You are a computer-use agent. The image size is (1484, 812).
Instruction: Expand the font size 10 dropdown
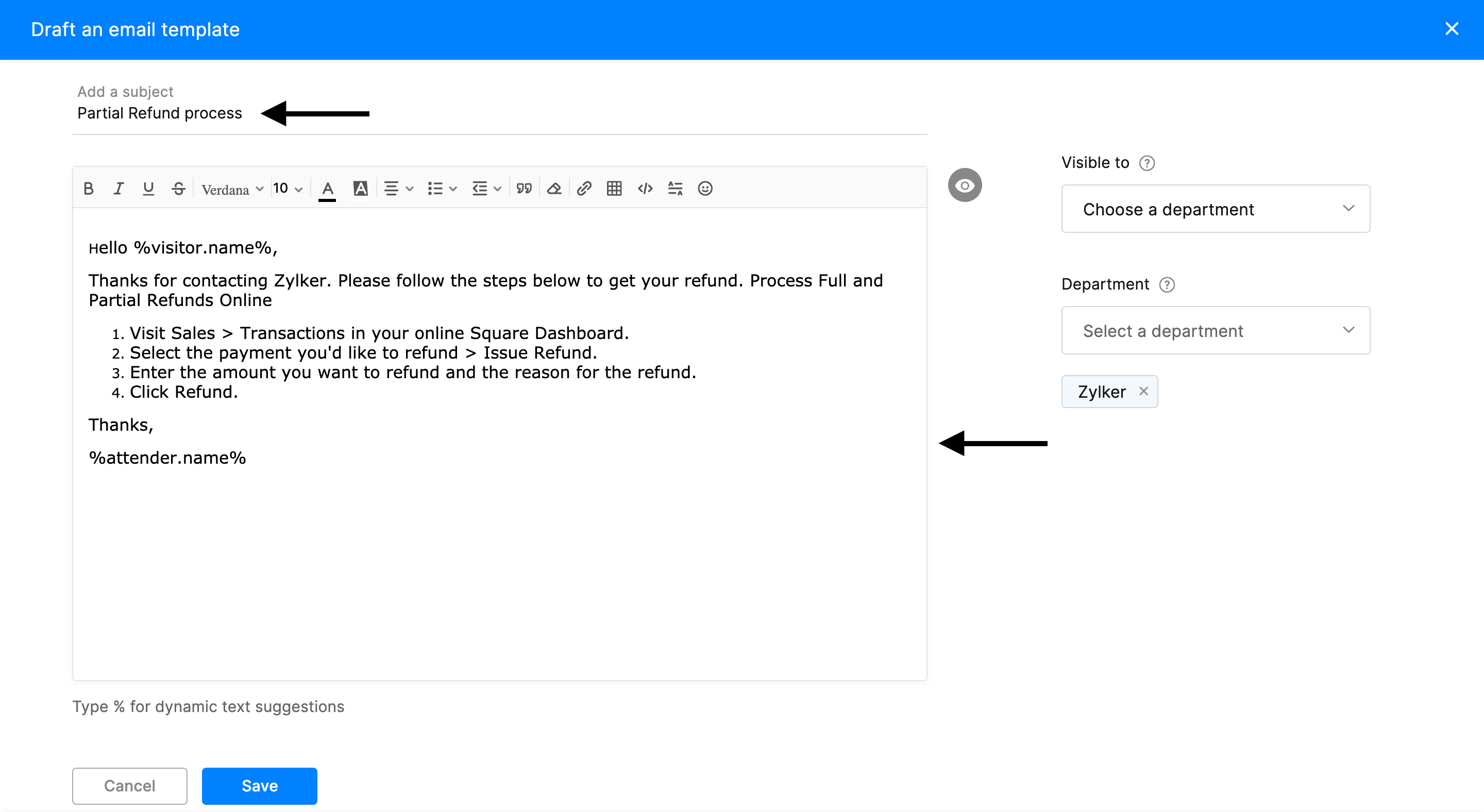point(288,189)
